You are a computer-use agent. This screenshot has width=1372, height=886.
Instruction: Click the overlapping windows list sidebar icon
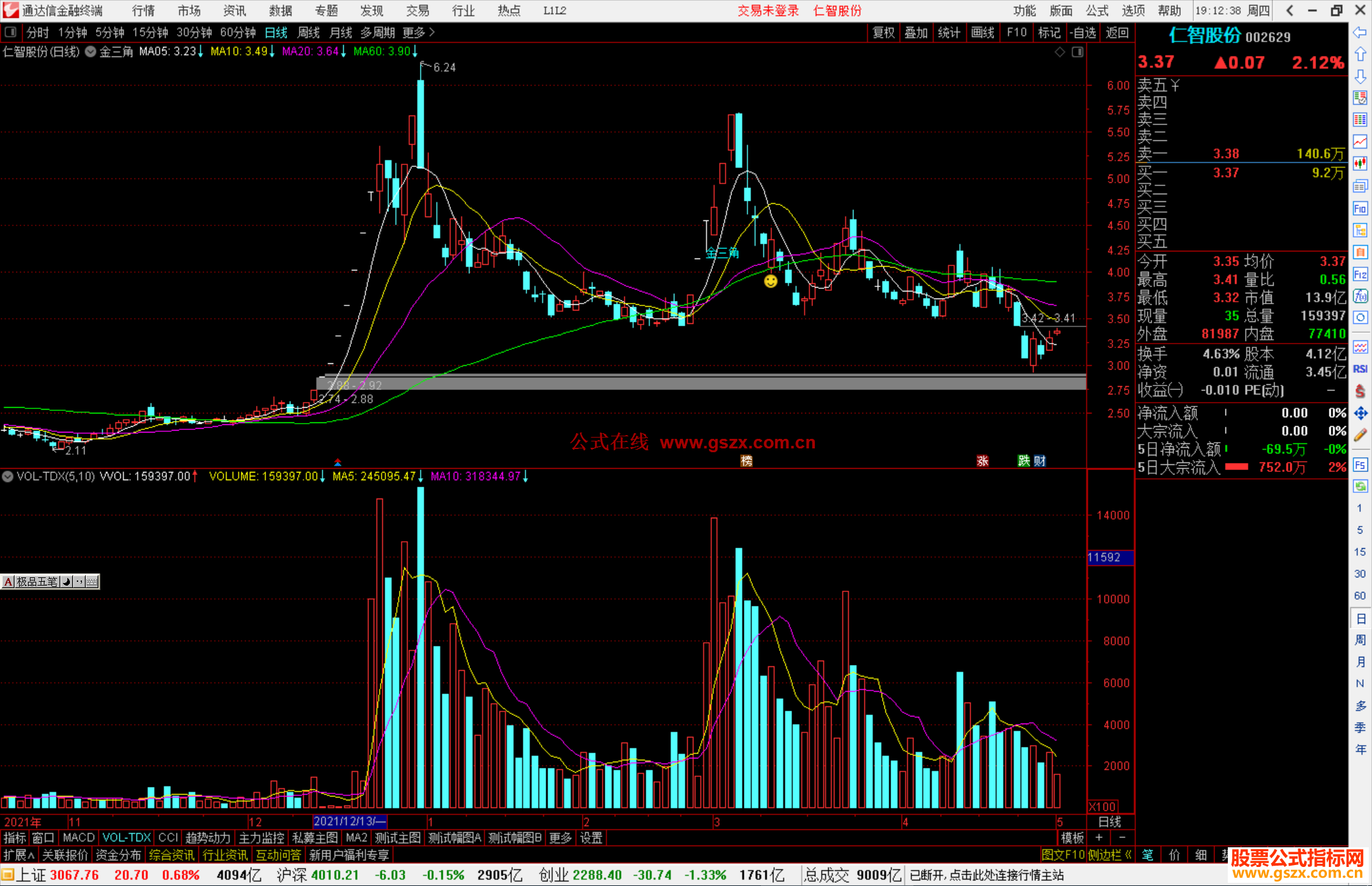click(1360, 186)
